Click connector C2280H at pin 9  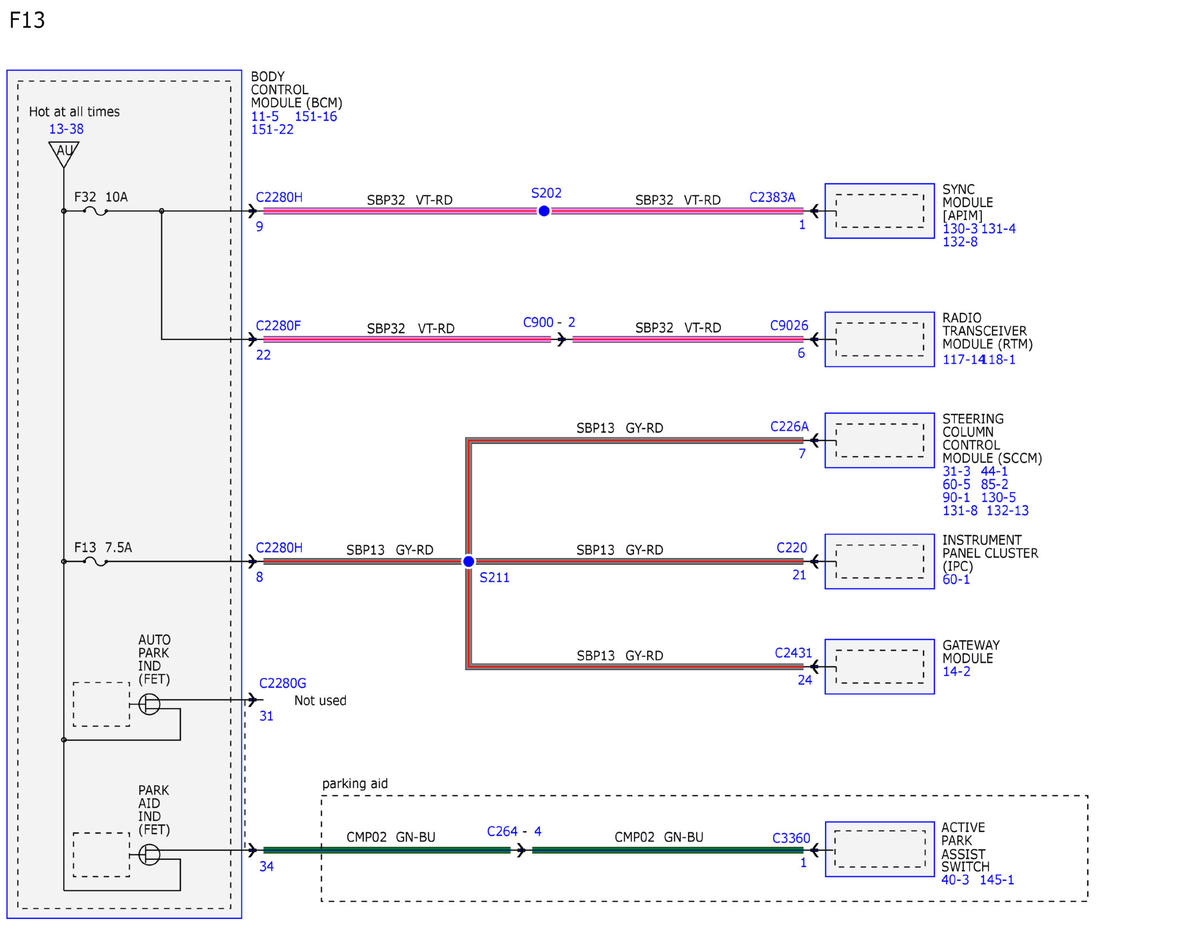279,197
